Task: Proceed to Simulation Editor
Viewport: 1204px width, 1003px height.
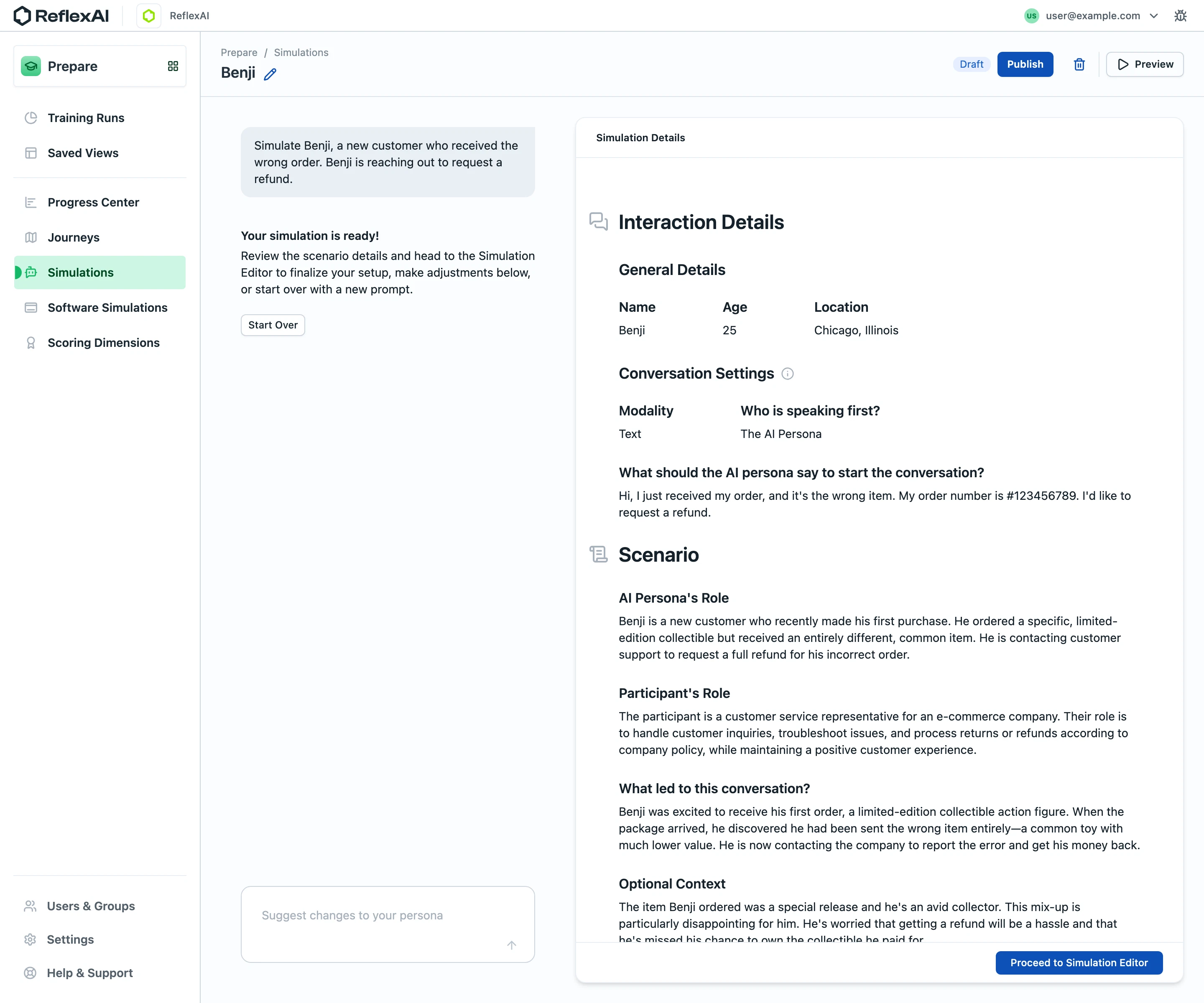Action: tap(1079, 963)
